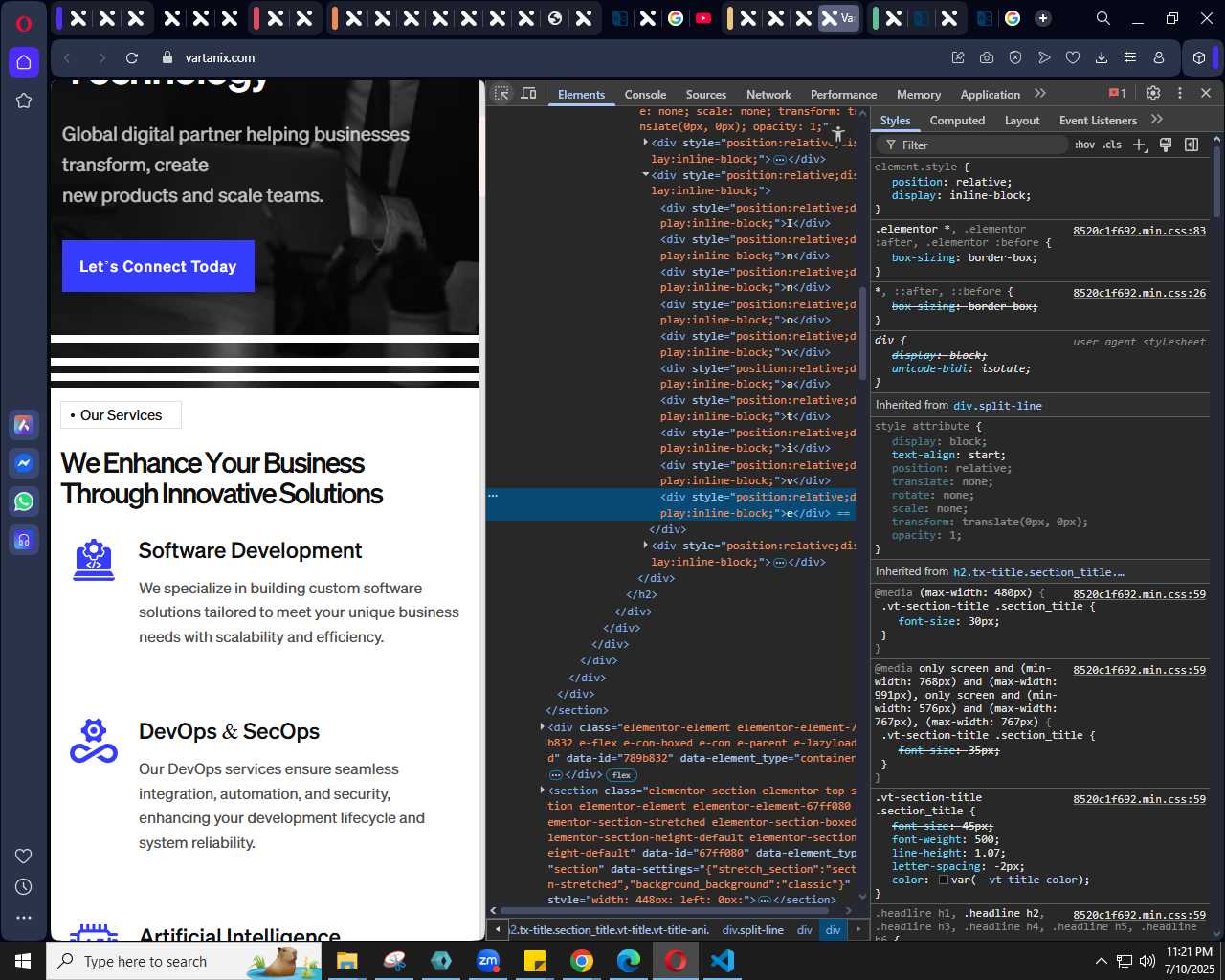
Task: Take a snapshot with camera icon
Action: point(987,57)
